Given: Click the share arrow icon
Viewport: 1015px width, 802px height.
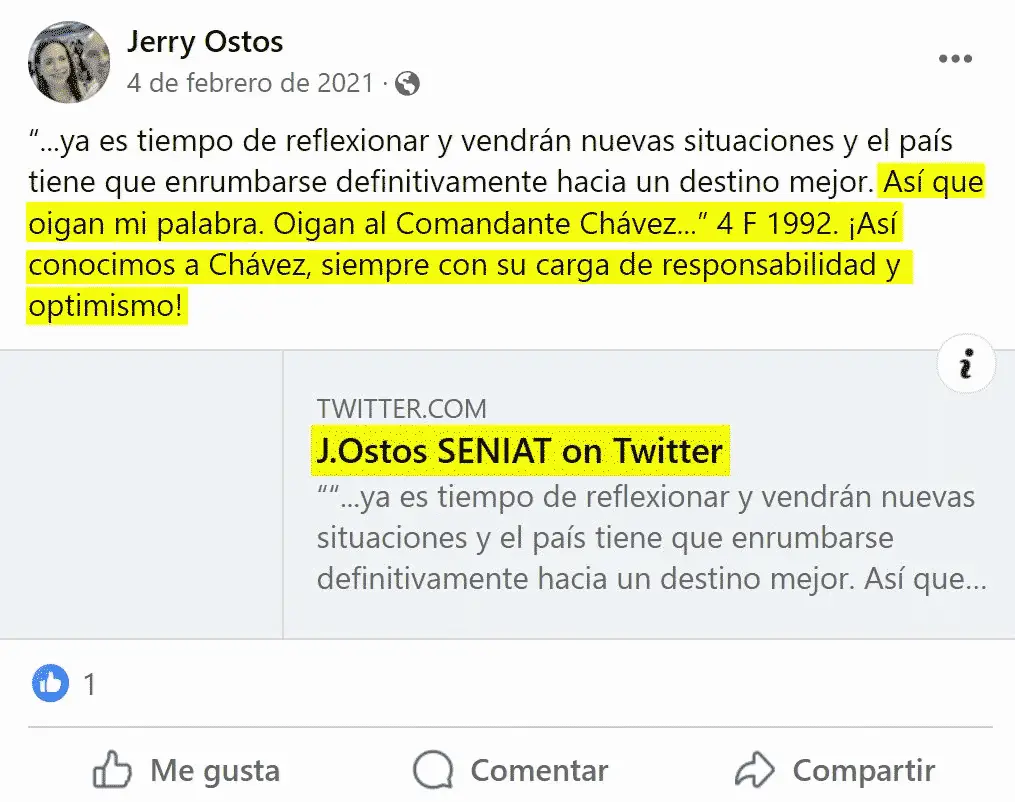Looking at the screenshot, I should [x=755, y=770].
